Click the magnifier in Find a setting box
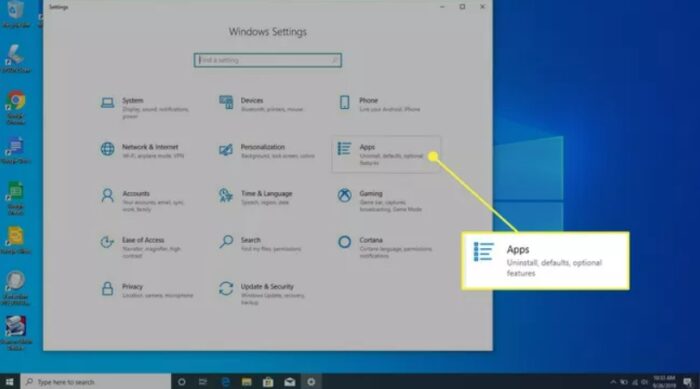The height and width of the screenshot is (389, 700). tap(334, 60)
